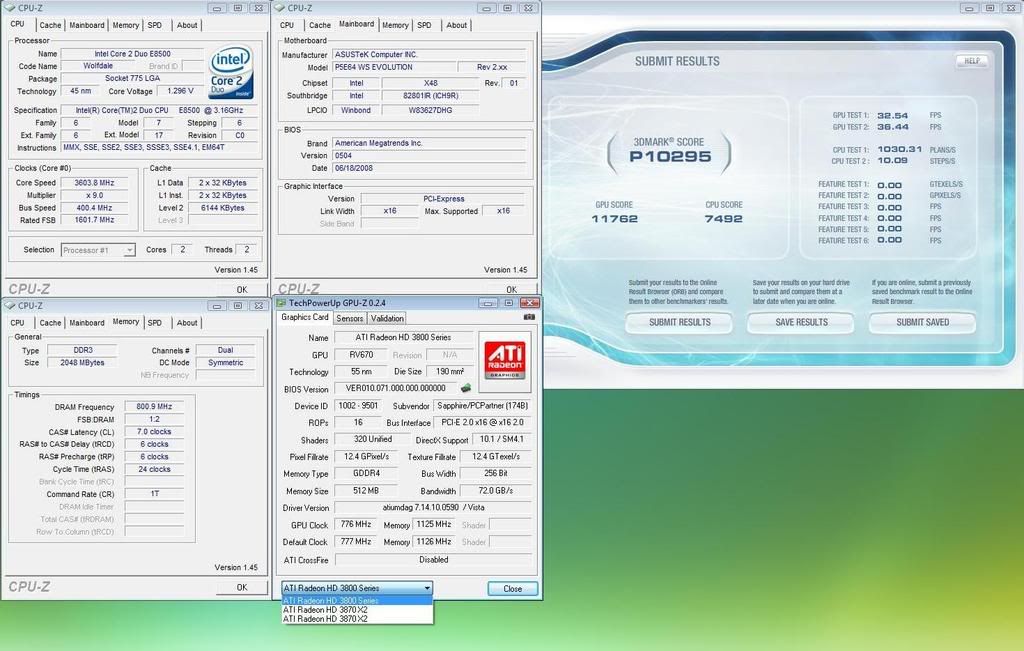Click the Core Speed value 3603.8 MHz
1024x651 pixels.
[94, 183]
